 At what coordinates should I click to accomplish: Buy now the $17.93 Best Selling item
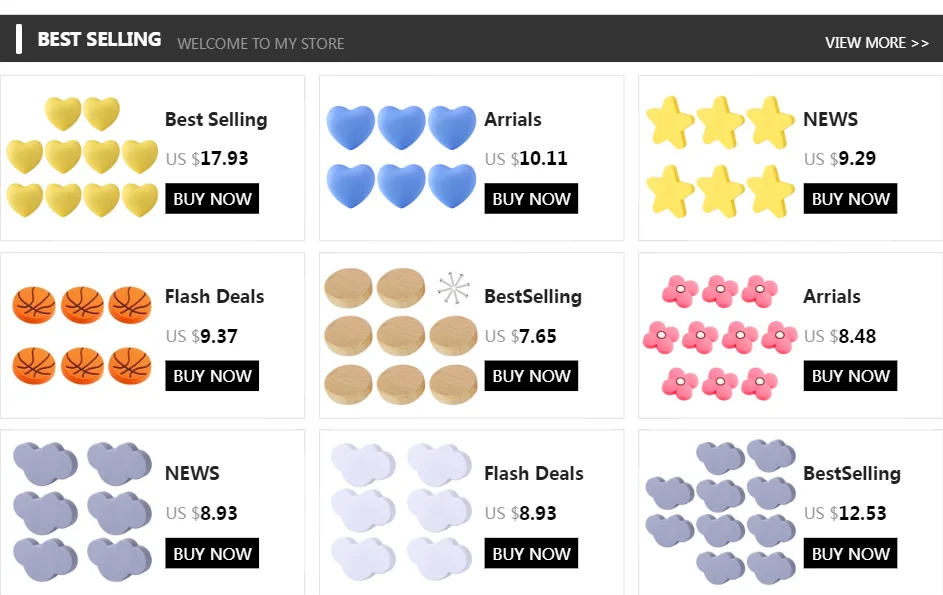pos(212,199)
